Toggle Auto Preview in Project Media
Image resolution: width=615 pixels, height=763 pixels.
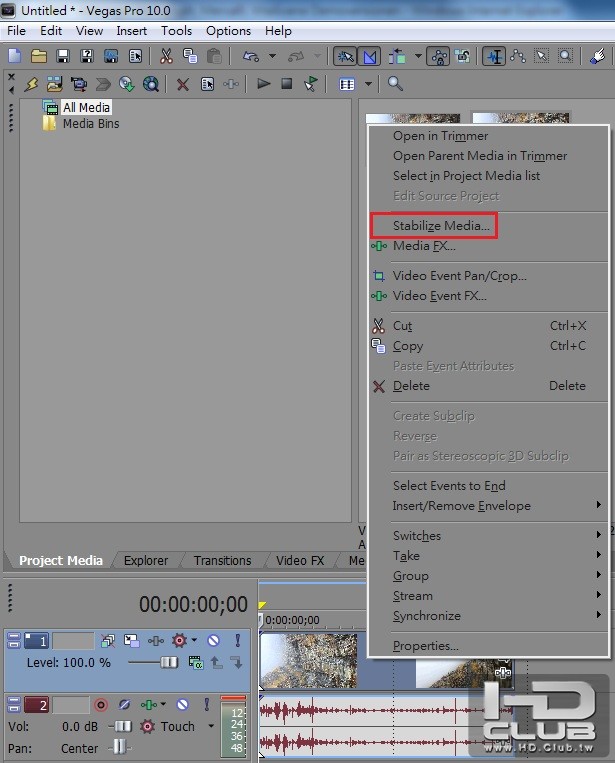tap(310, 84)
